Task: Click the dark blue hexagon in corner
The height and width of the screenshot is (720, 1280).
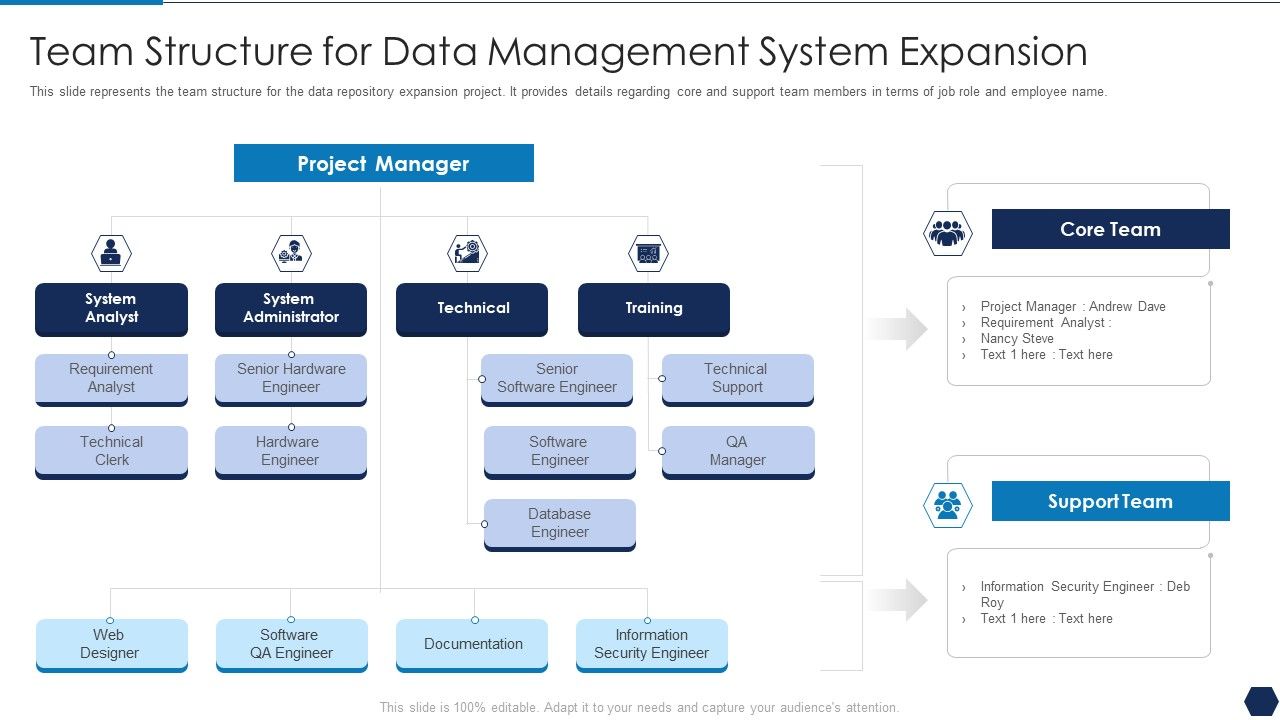Action: [x=1261, y=700]
